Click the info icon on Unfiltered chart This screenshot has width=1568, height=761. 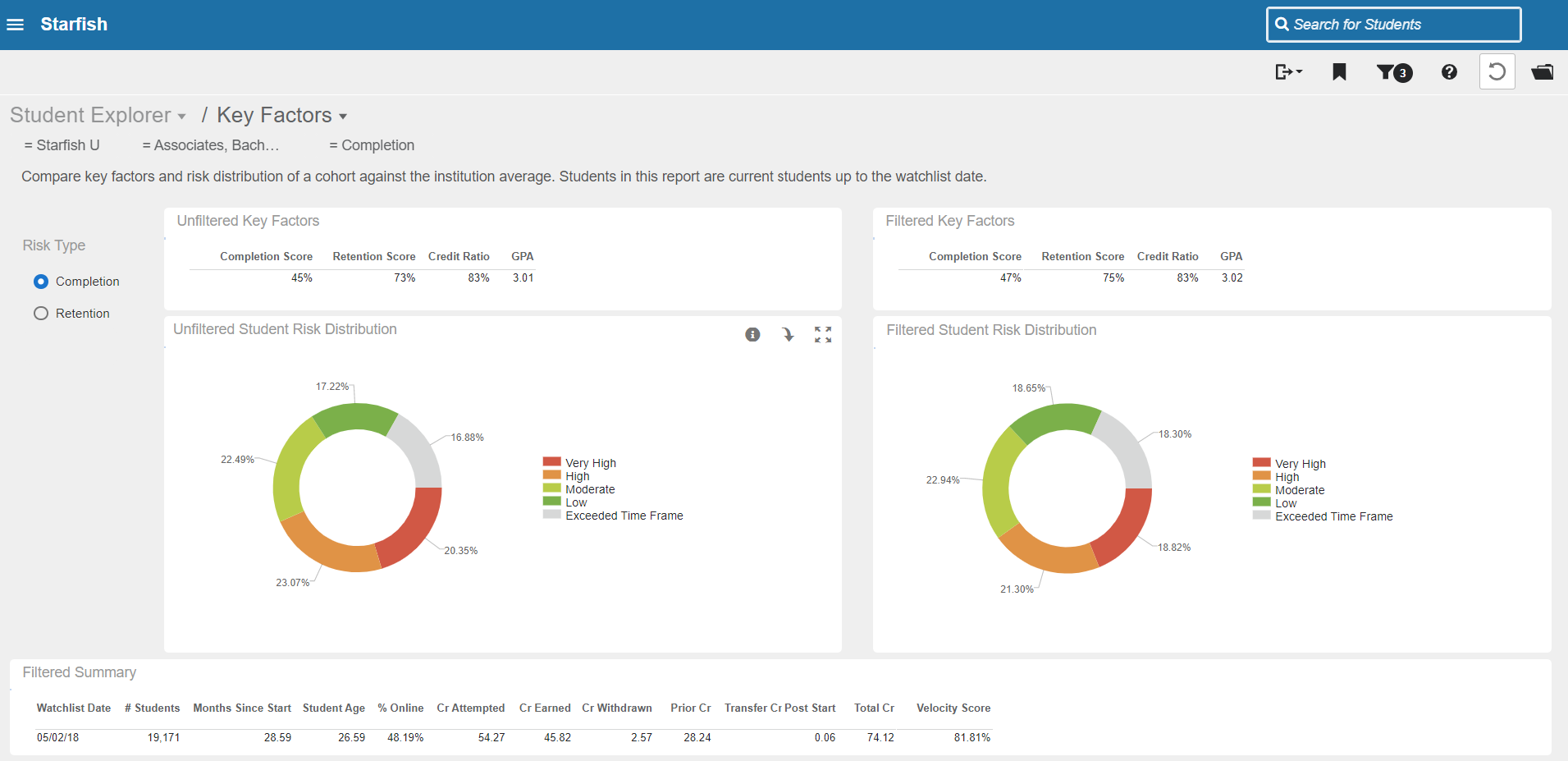[752, 334]
